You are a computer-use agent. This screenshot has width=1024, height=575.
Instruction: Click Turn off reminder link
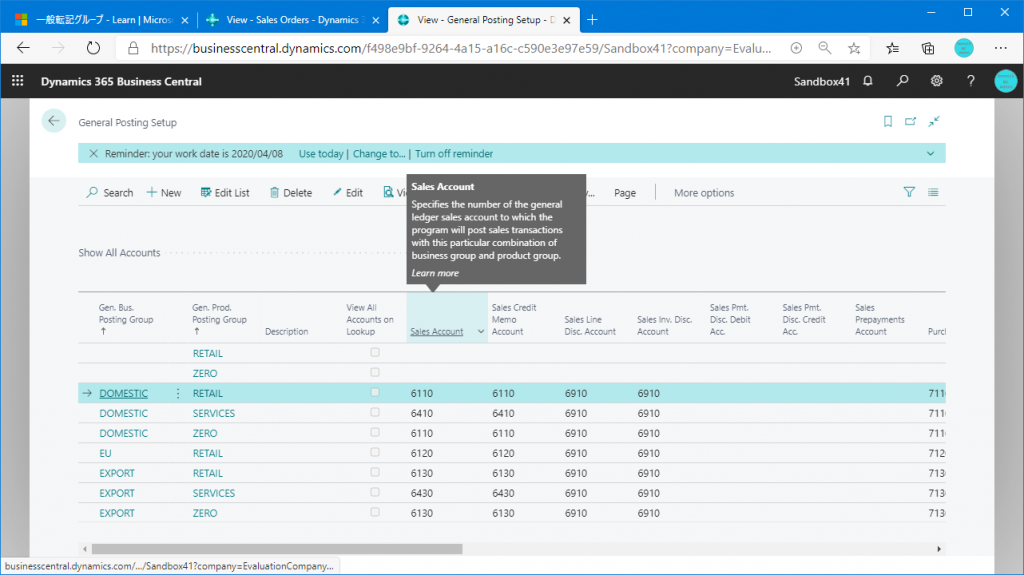454,154
